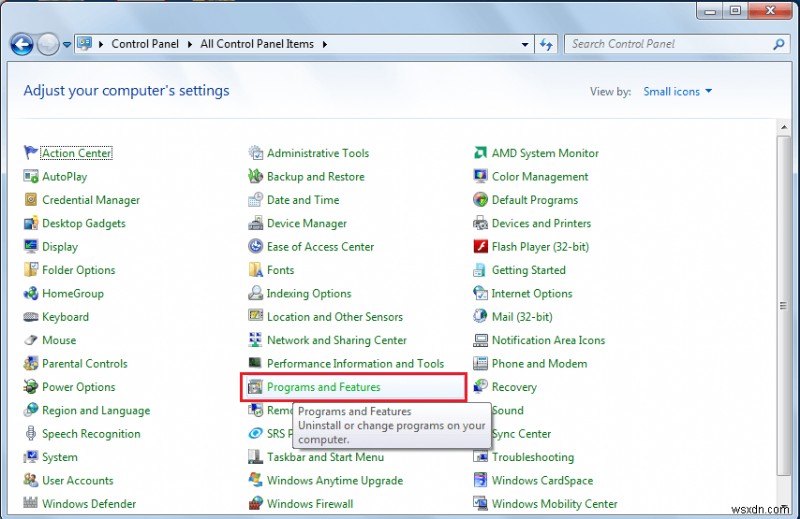Click the Region and Language globe icon
The image size is (800, 519).
31,410
